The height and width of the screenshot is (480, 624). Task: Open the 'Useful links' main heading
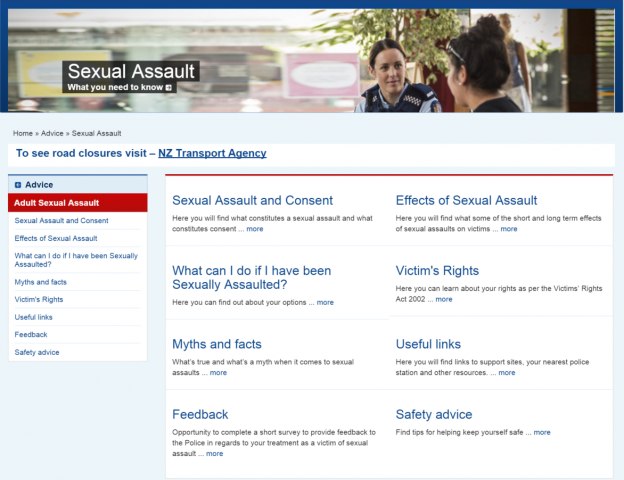point(428,344)
